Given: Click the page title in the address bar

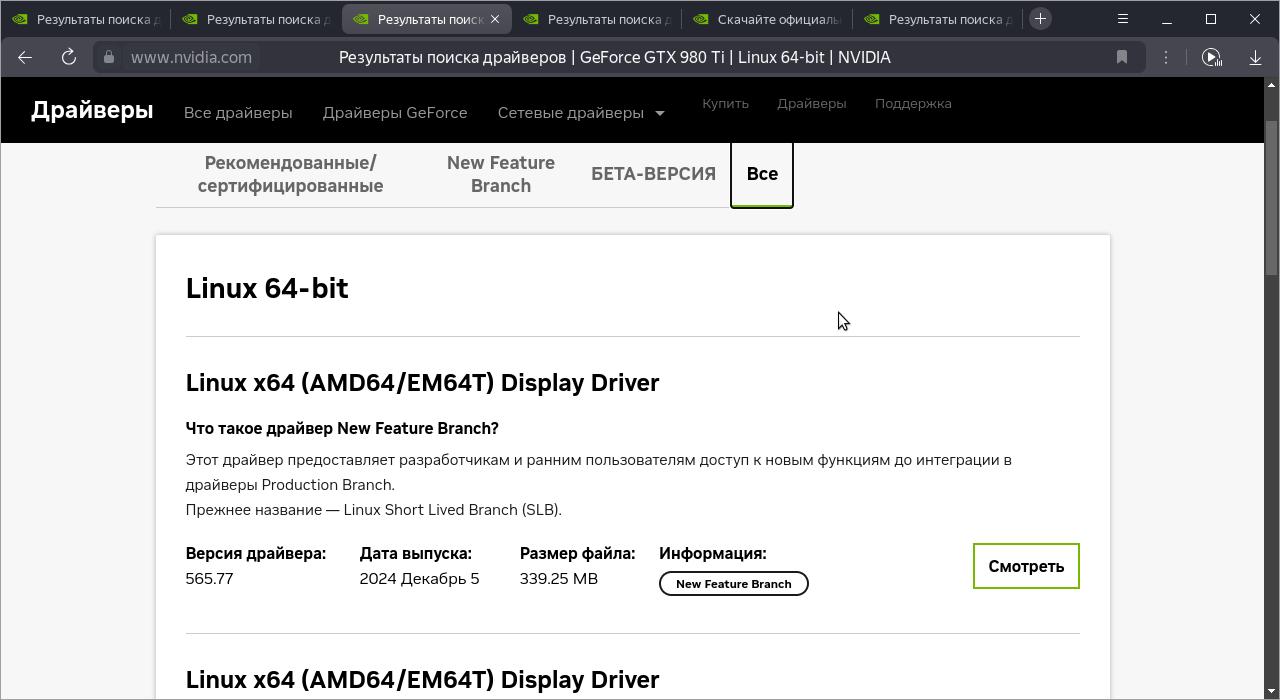Looking at the screenshot, I should pos(614,57).
